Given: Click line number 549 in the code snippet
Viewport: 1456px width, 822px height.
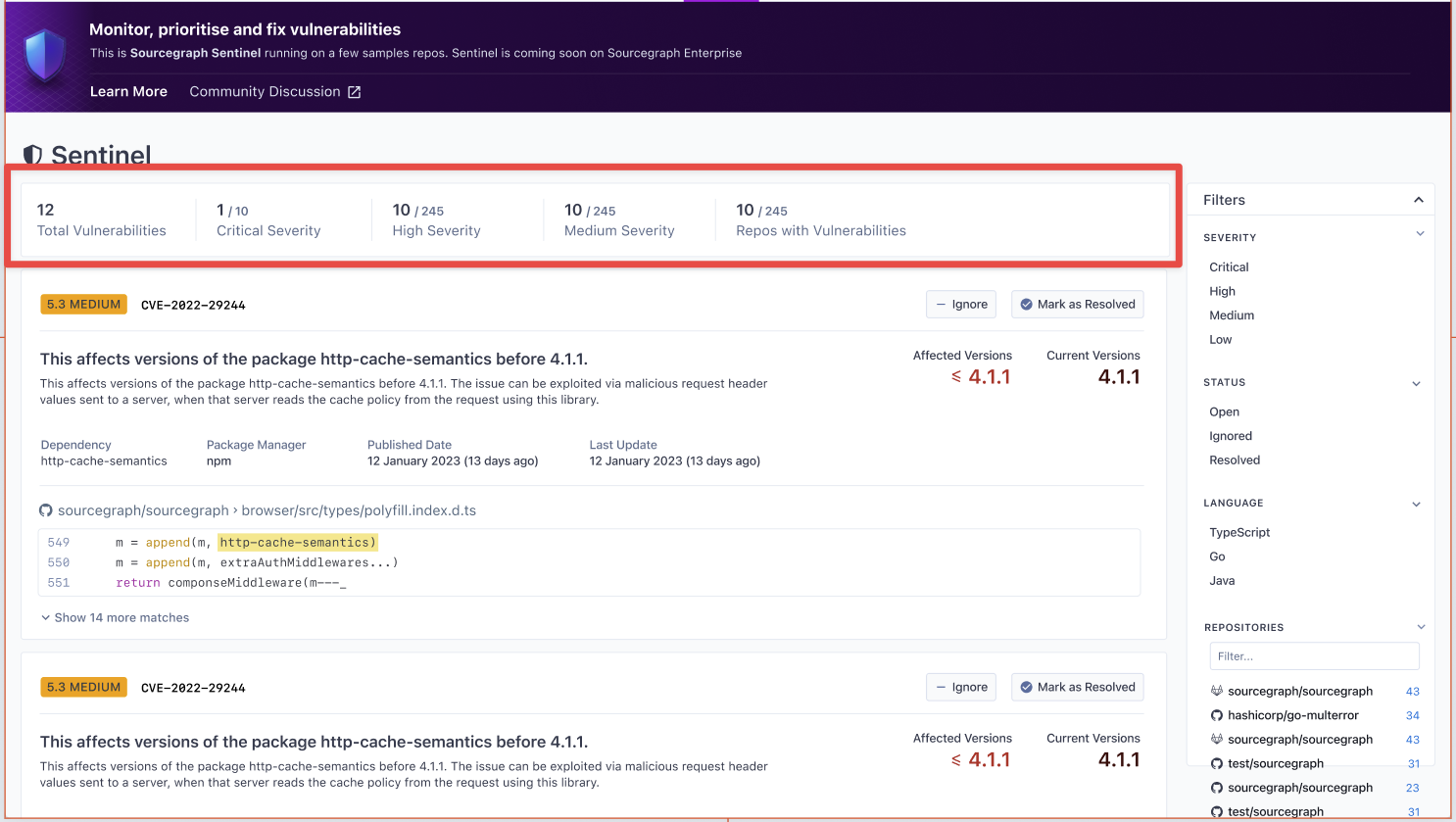Looking at the screenshot, I should (59, 542).
